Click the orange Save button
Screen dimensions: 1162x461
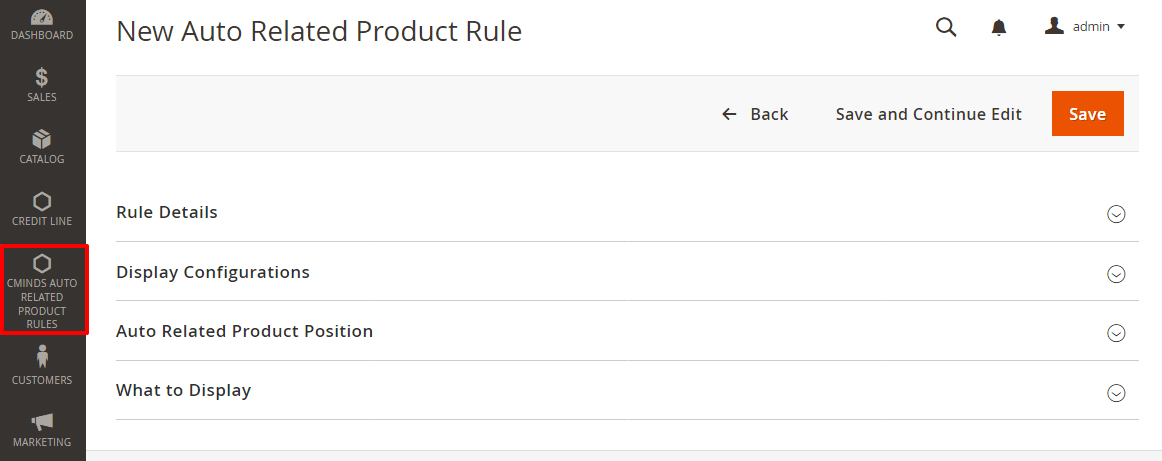[x=1087, y=114]
